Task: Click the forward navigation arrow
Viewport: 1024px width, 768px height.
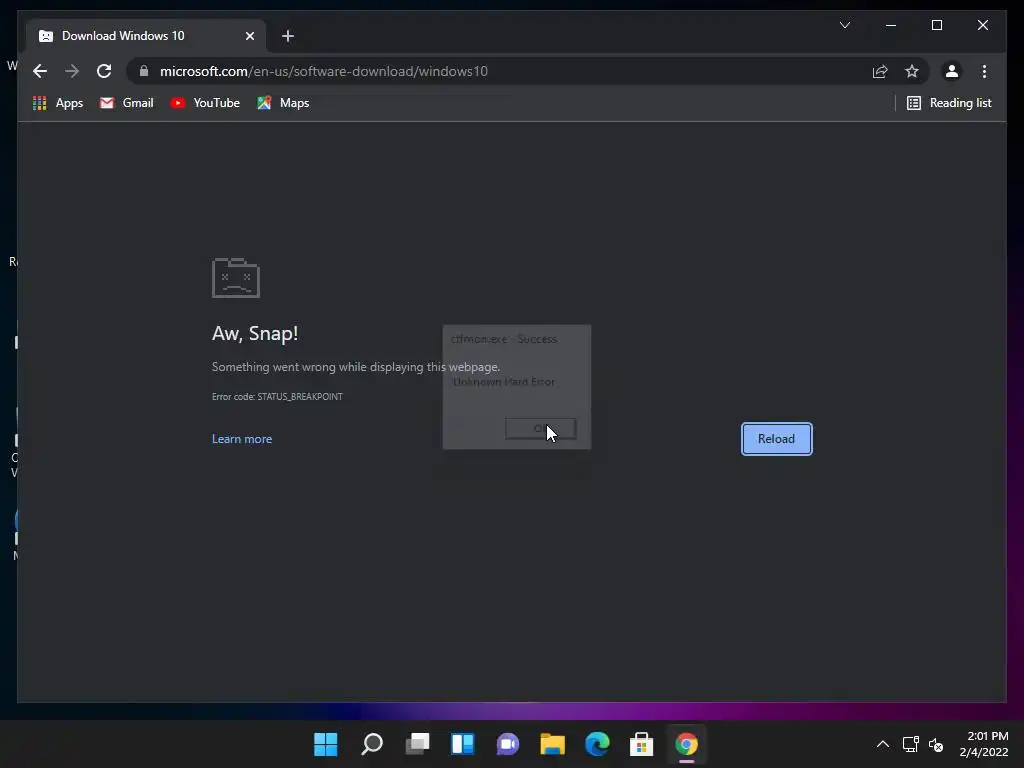Action: pyautogui.click(x=72, y=71)
